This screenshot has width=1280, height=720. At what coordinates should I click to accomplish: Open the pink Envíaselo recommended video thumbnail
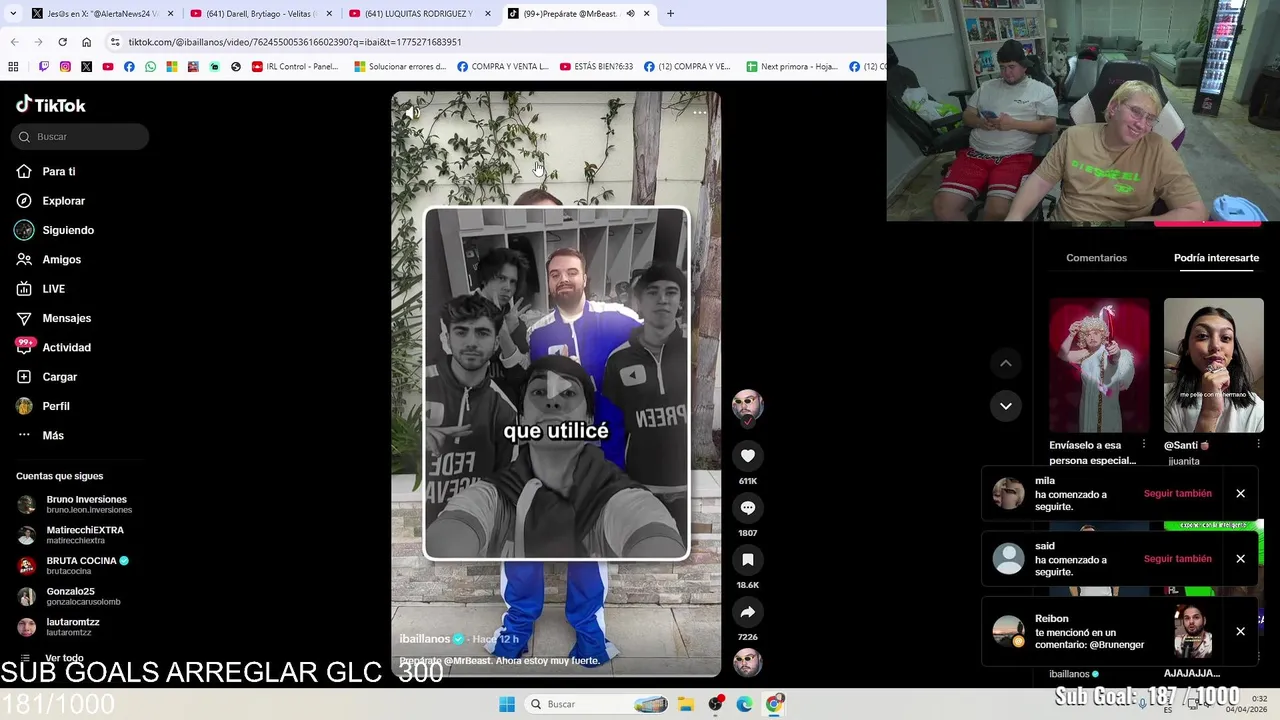coord(1099,365)
